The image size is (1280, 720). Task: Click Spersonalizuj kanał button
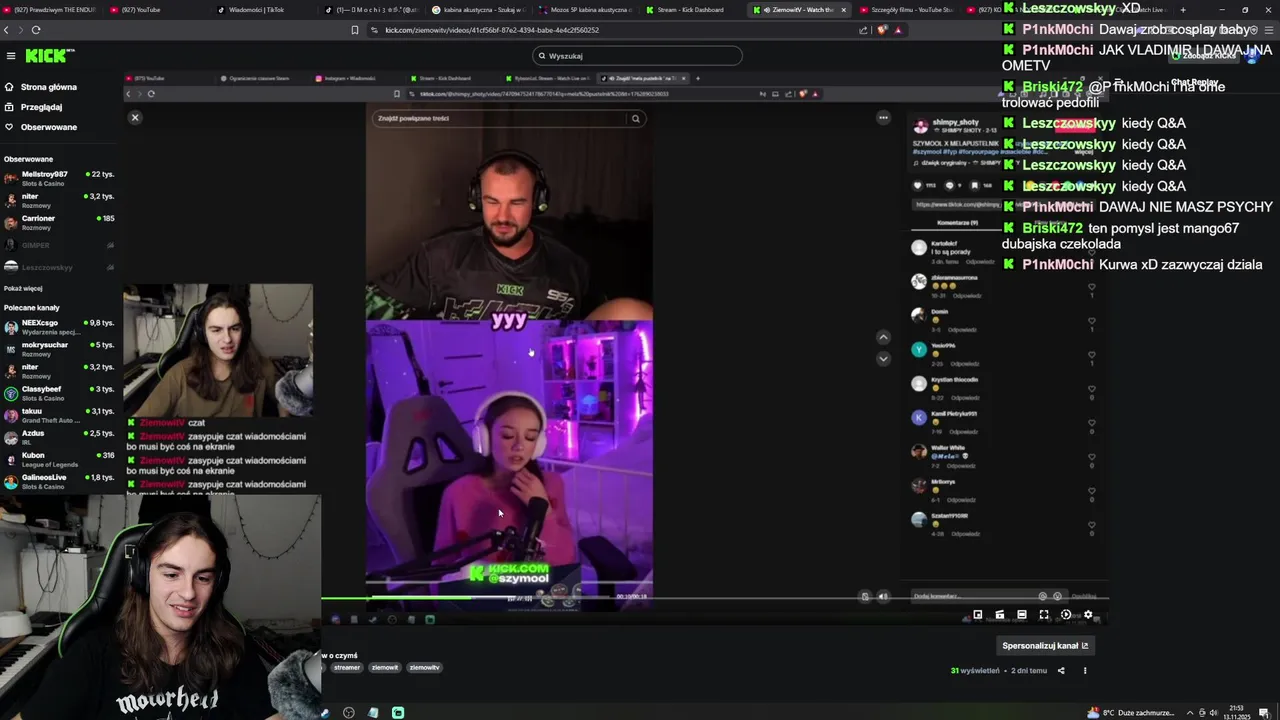coord(1045,646)
